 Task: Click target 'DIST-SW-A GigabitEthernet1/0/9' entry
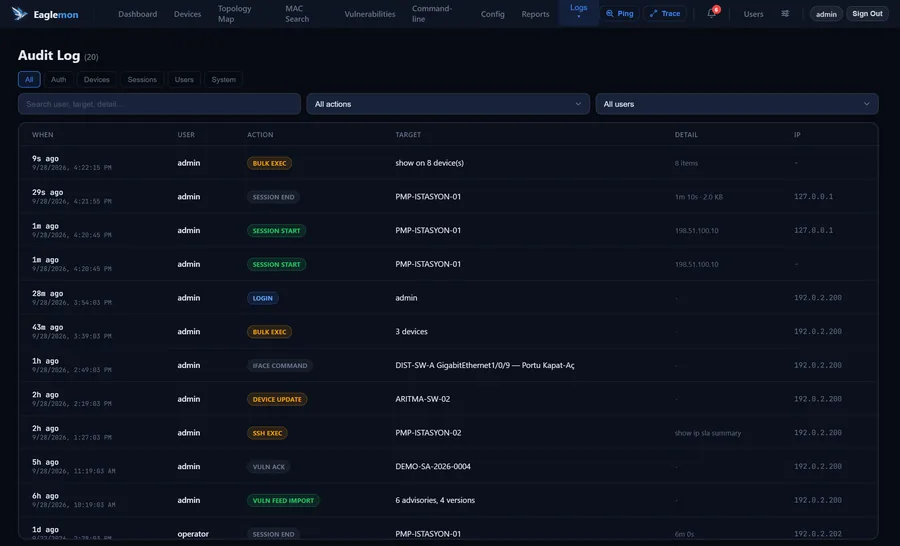click(484, 366)
